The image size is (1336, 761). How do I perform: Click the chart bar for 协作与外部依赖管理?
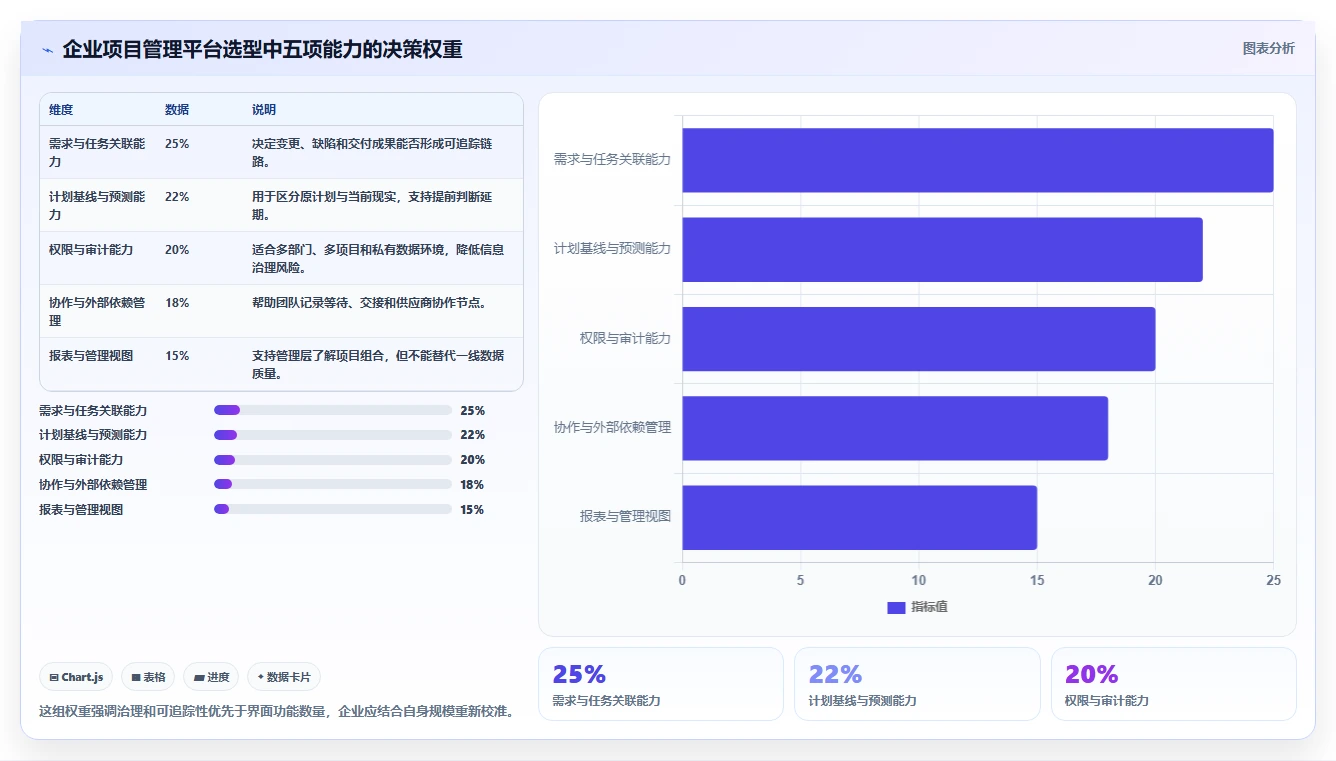[x=895, y=428]
